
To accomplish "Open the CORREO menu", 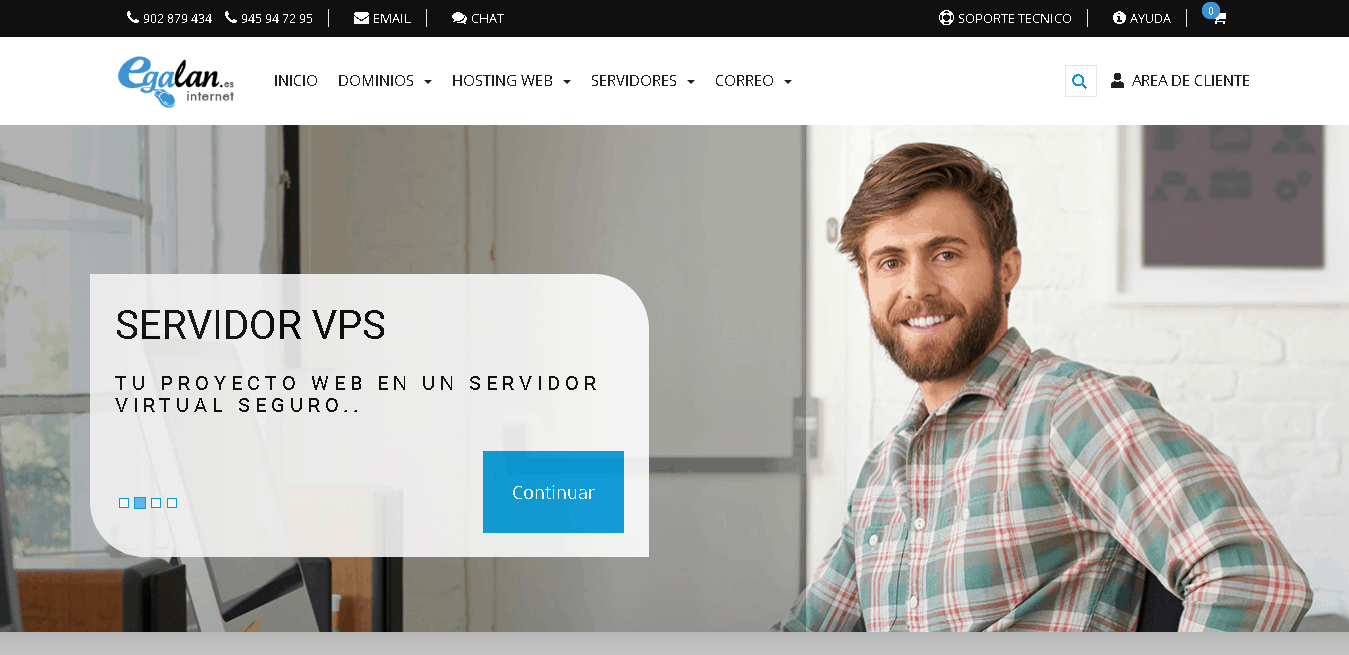I will pos(753,81).
